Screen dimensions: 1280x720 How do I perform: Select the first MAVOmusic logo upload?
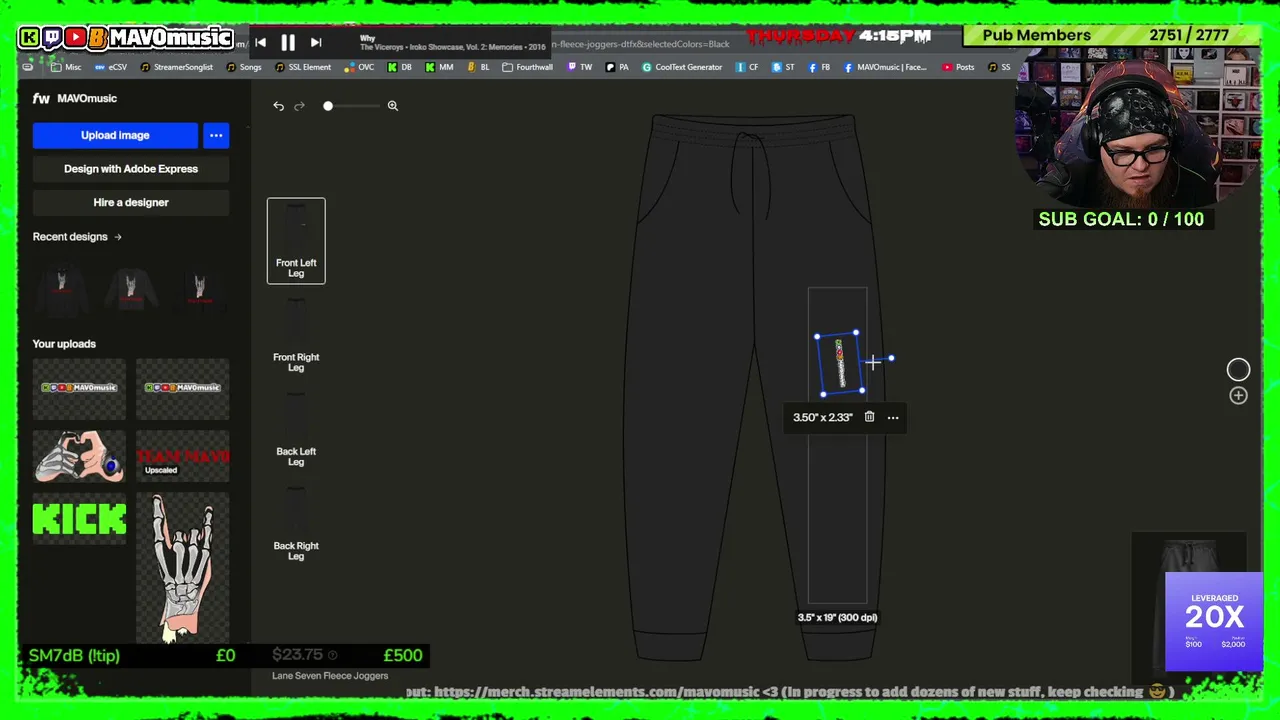tap(79, 388)
